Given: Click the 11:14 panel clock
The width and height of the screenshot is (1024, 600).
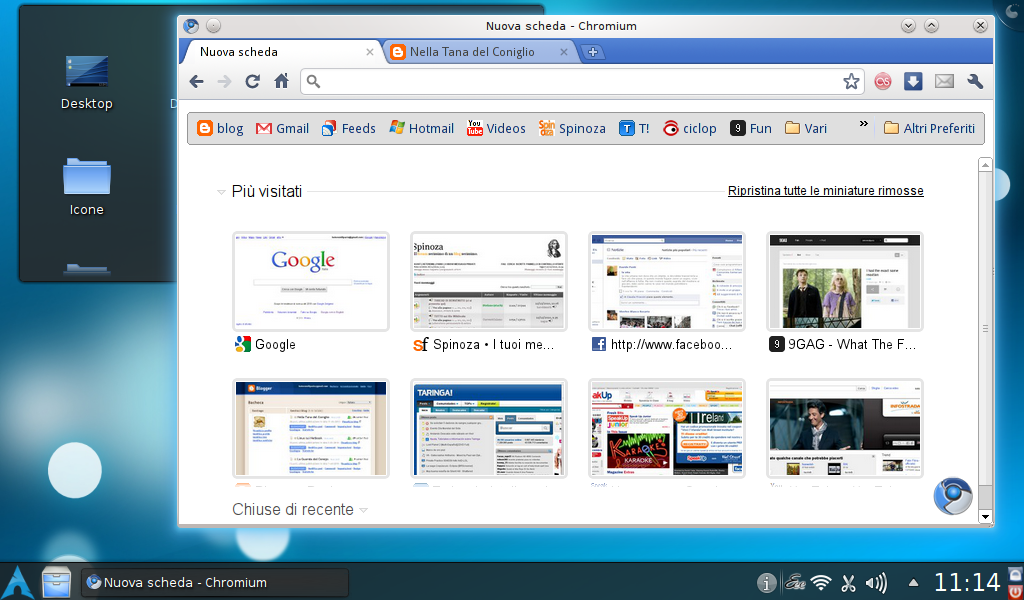Looking at the screenshot, I should coord(967,582).
